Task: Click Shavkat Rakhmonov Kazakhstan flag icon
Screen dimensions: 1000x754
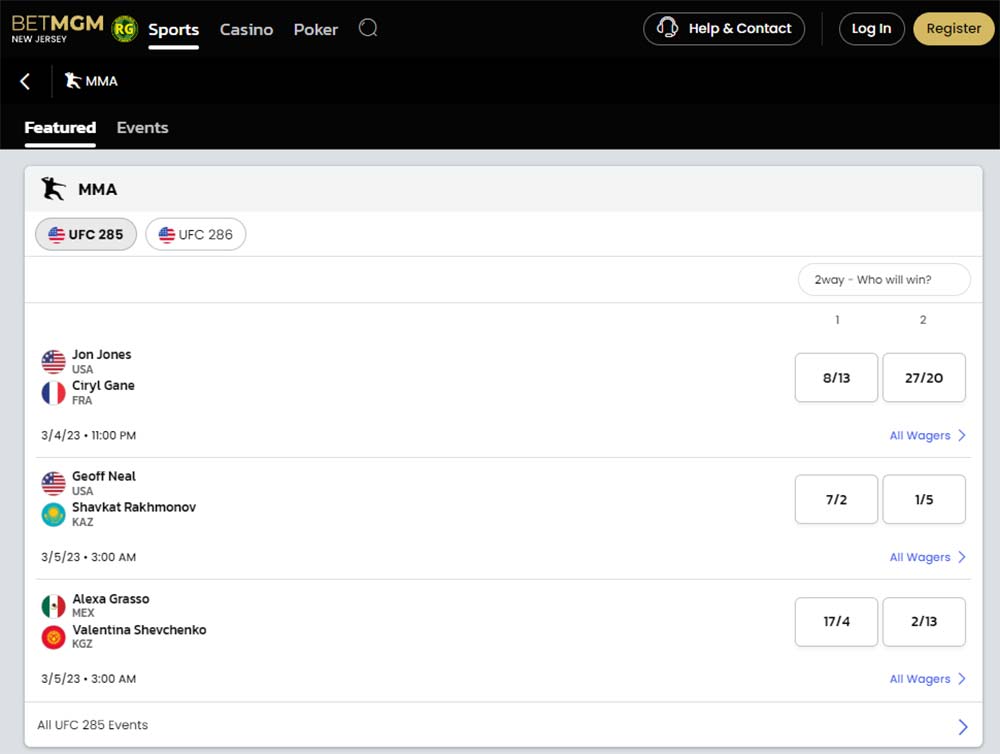Action: 54,515
